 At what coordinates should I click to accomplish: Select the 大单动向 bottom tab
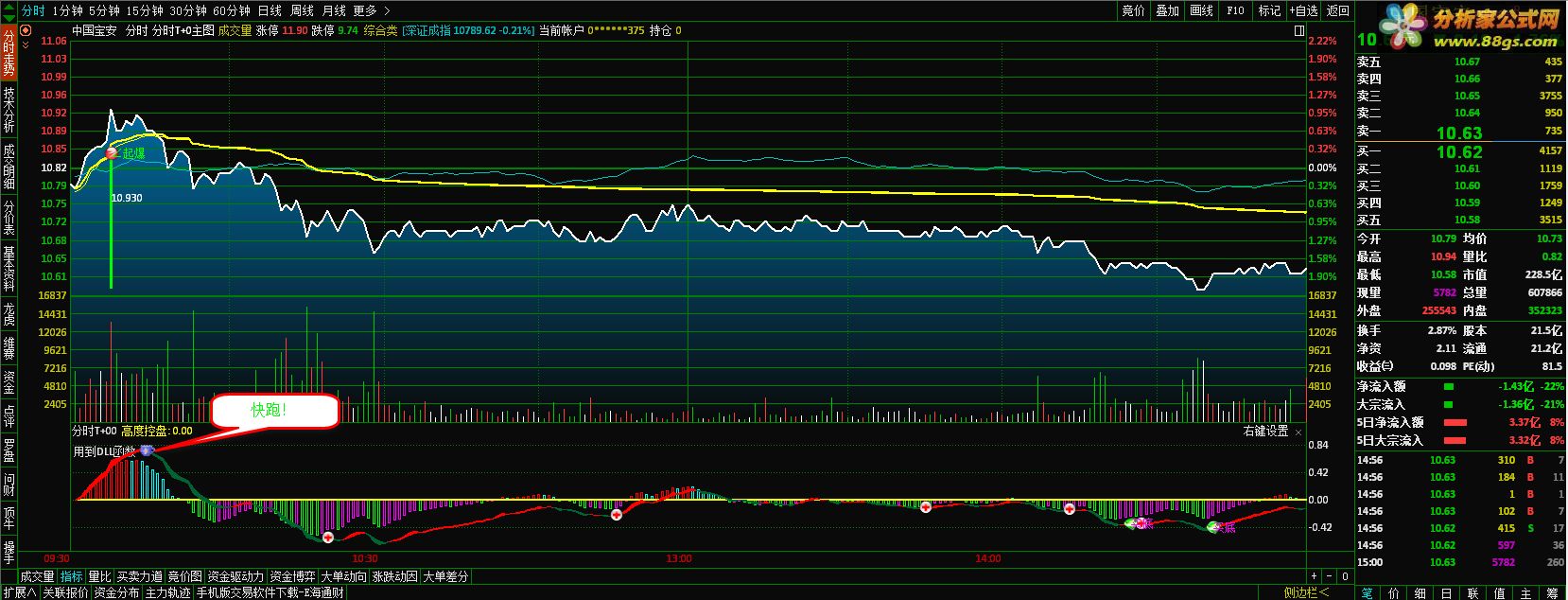pos(344,576)
